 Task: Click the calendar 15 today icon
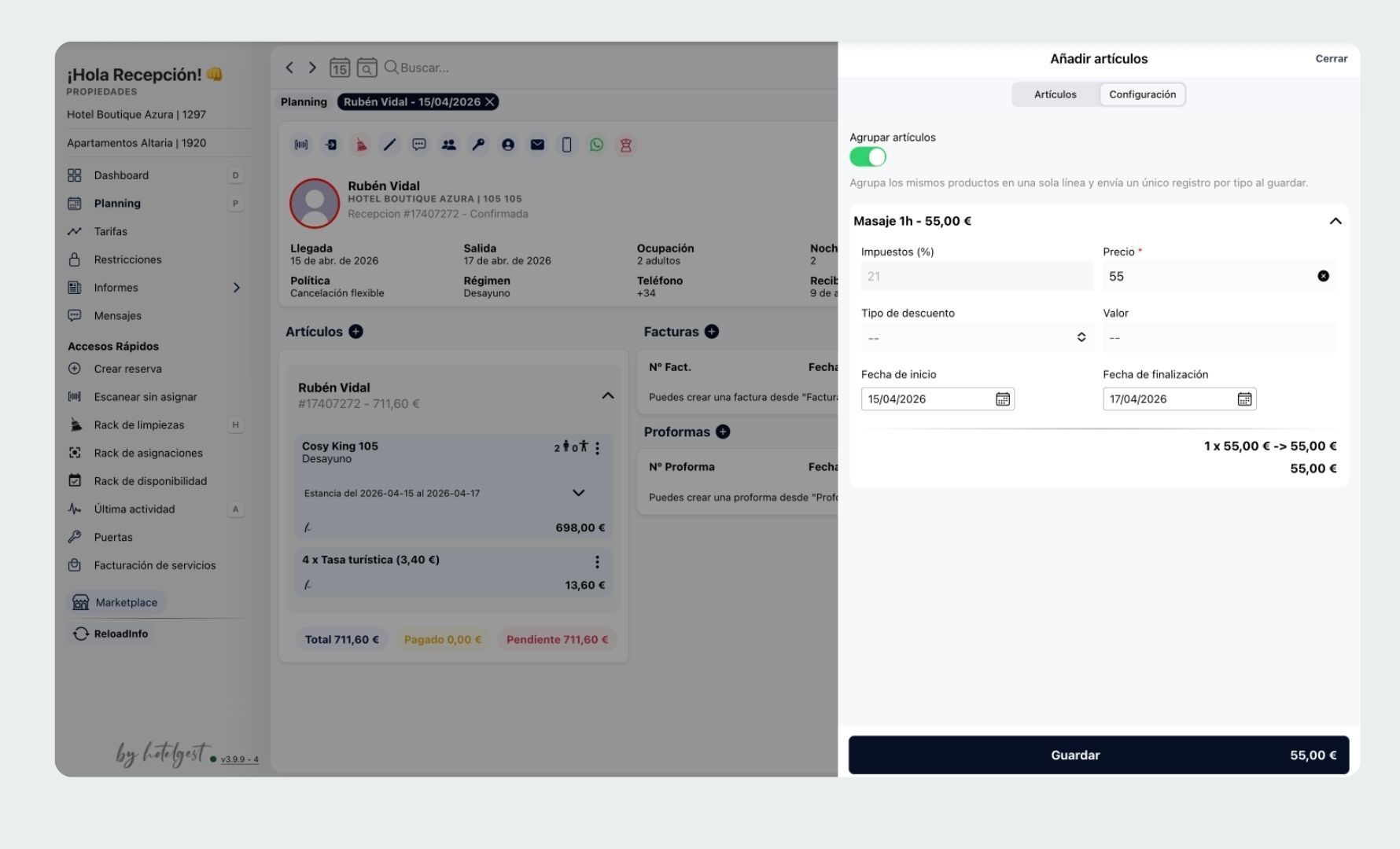340,68
